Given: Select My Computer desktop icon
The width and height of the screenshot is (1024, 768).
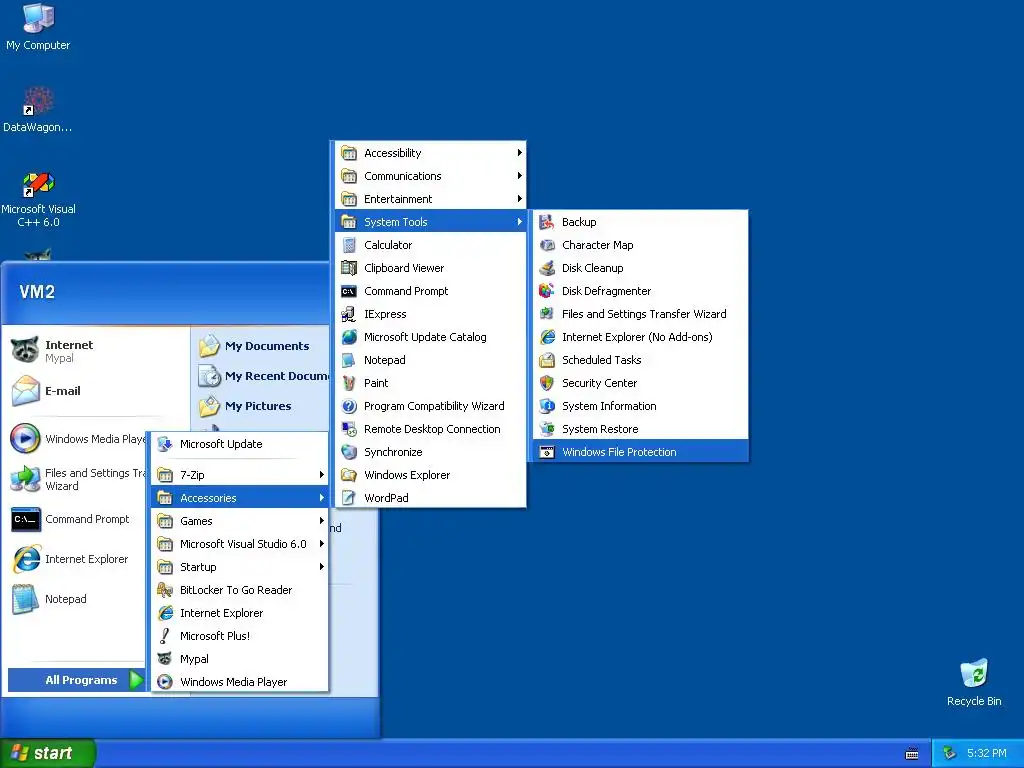Looking at the screenshot, I should tap(38, 27).
